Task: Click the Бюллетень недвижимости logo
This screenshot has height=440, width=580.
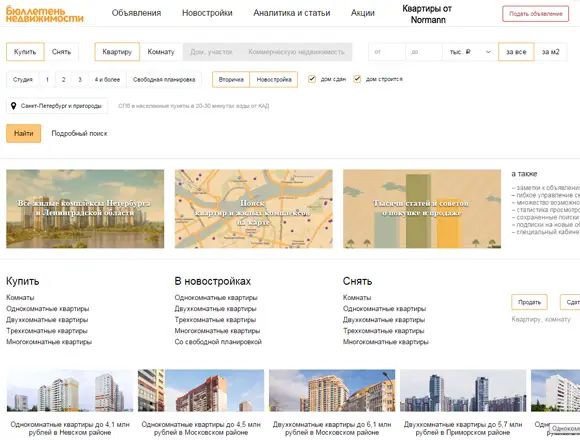Action: coord(45,14)
